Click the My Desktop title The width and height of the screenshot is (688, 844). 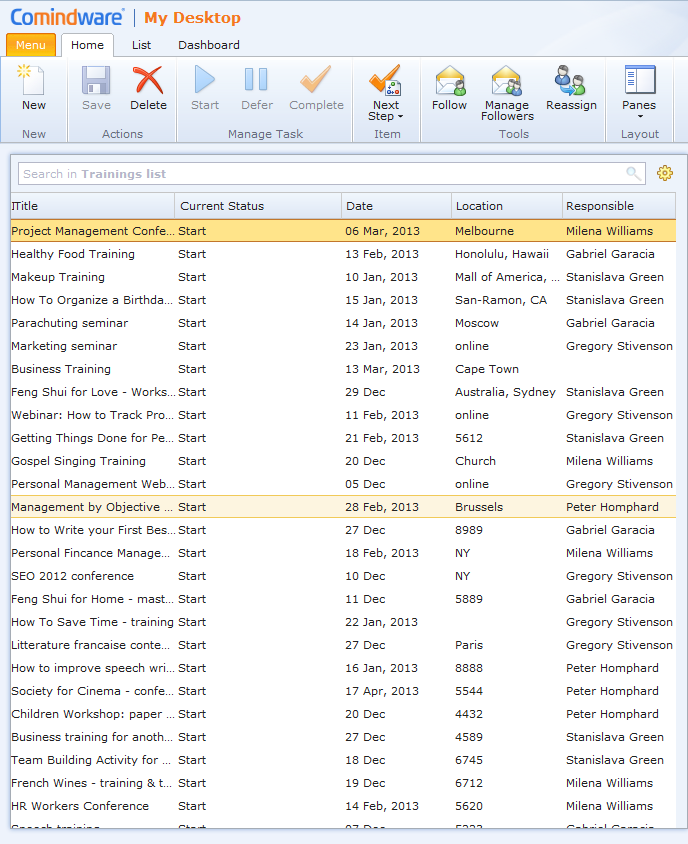pos(192,18)
